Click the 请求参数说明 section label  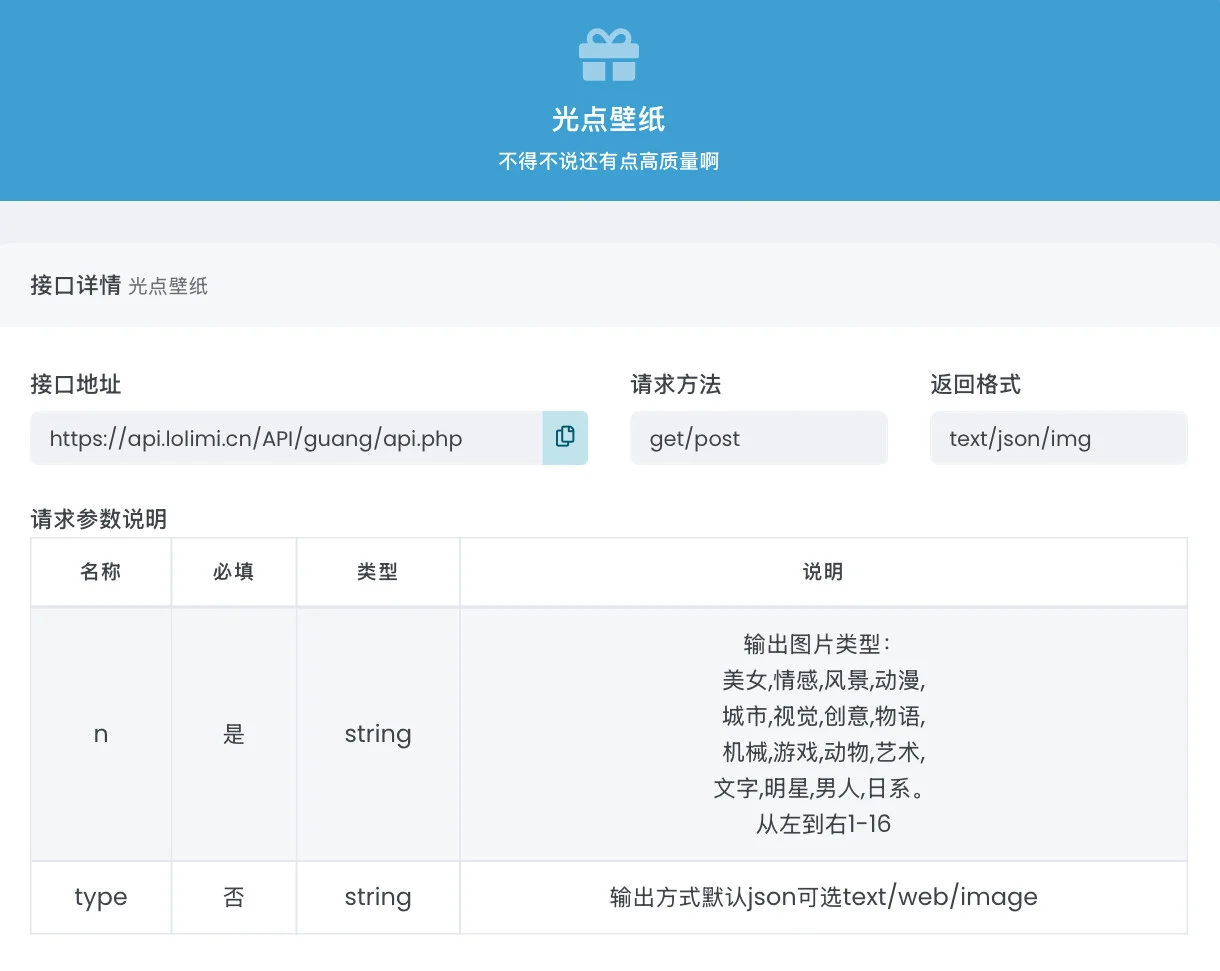(98, 520)
